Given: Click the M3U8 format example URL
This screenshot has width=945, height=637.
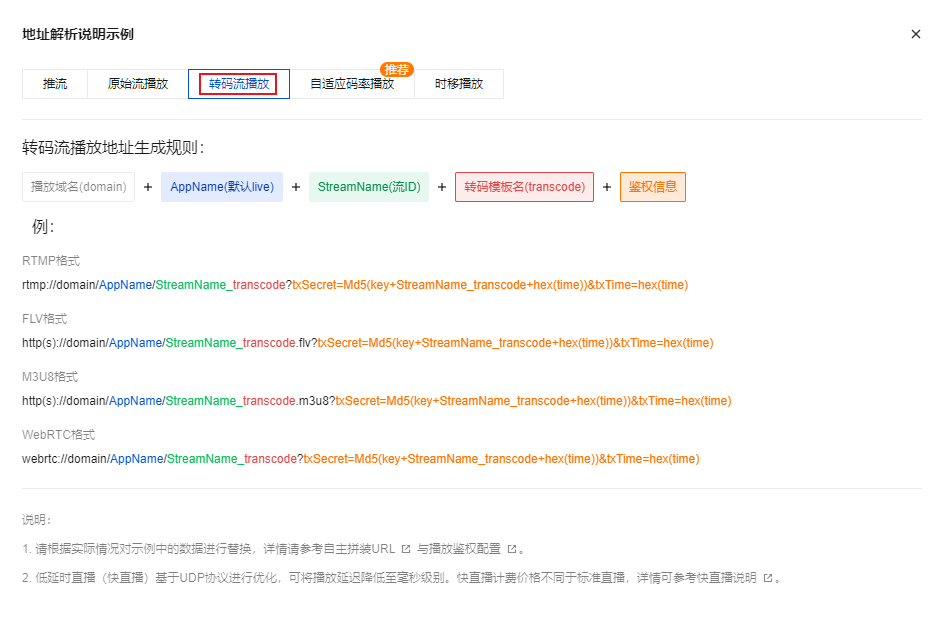Looking at the screenshot, I should point(376,401).
